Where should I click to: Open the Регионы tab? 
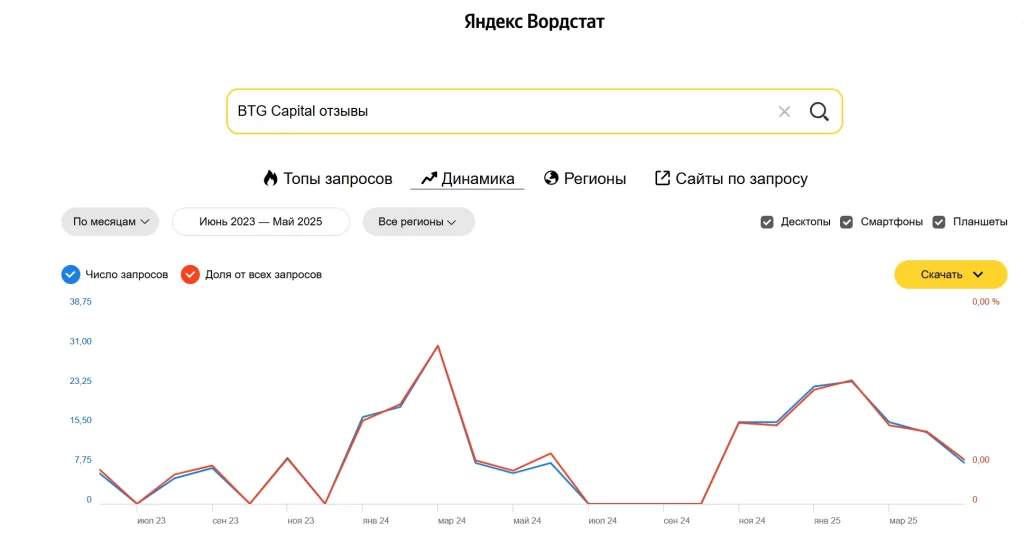[585, 178]
